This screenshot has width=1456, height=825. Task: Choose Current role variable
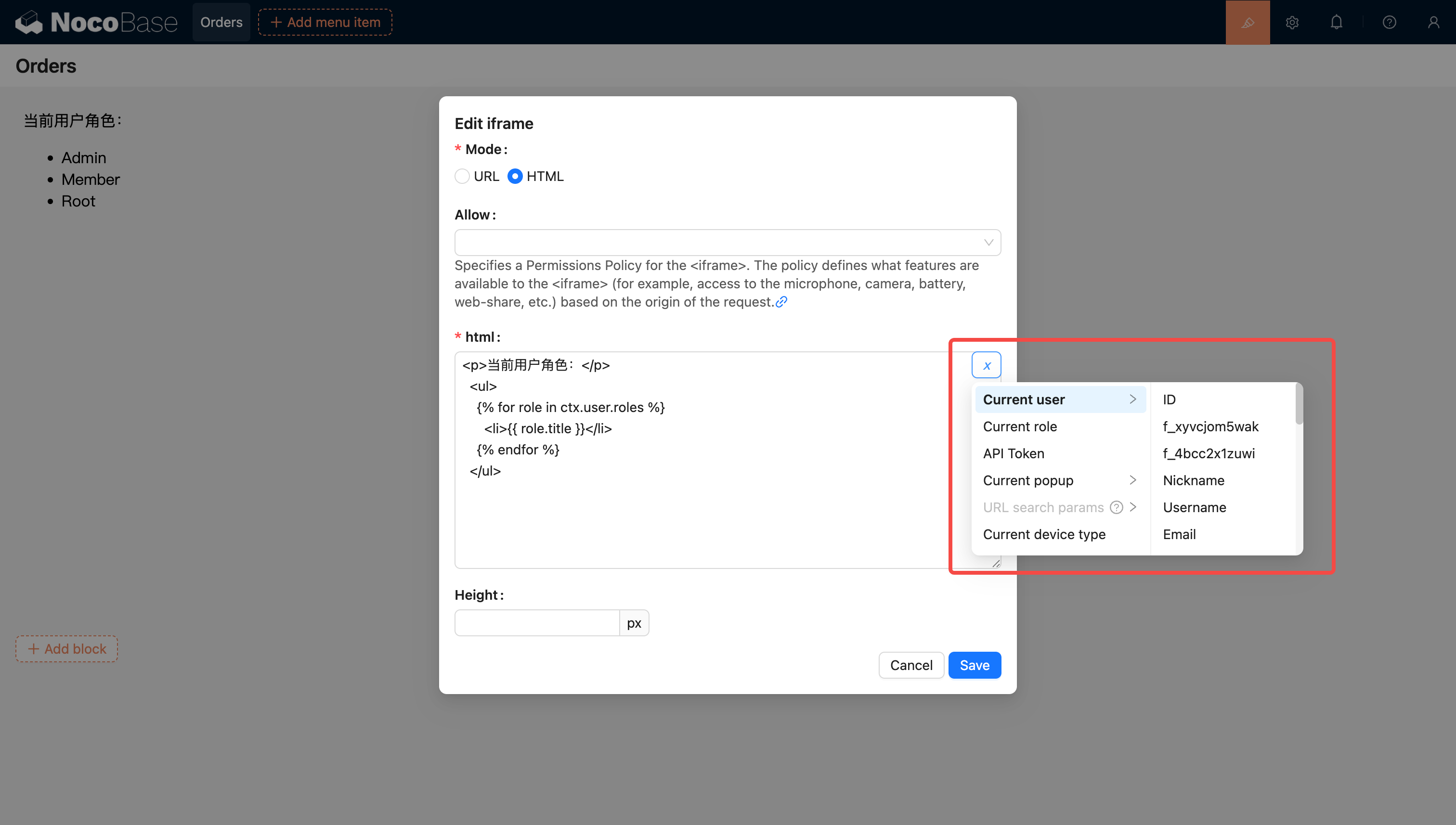[x=1020, y=426]
